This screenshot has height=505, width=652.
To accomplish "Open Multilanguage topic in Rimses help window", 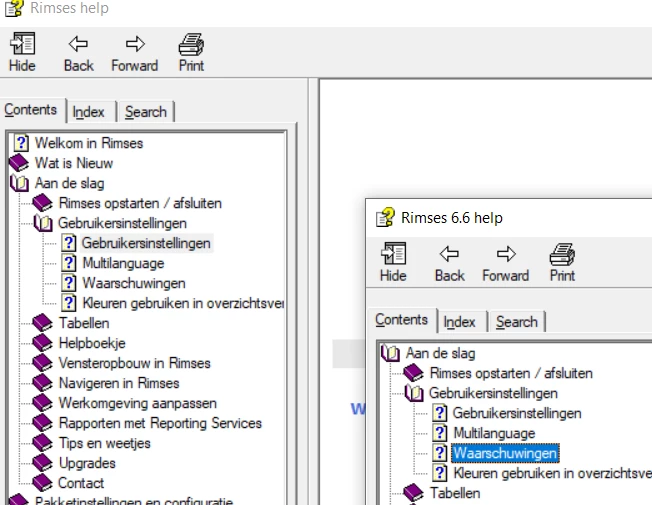I will [123, 263].
